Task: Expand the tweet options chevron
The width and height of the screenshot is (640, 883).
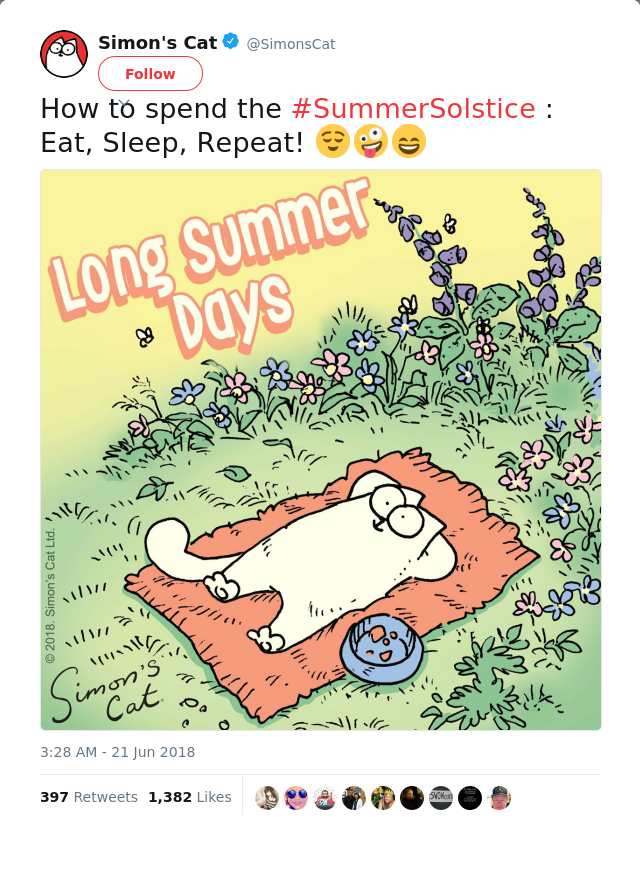Action: click(x=124, y=104)
